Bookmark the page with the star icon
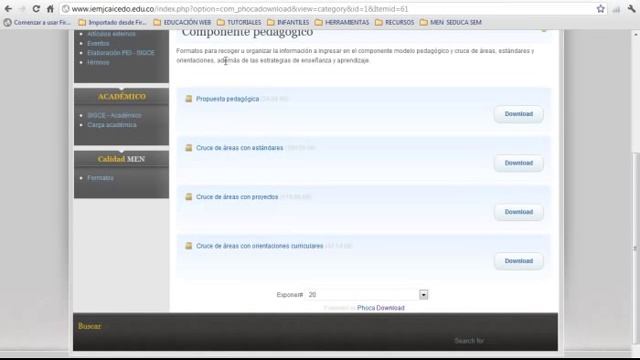 [x=600, y=9]
